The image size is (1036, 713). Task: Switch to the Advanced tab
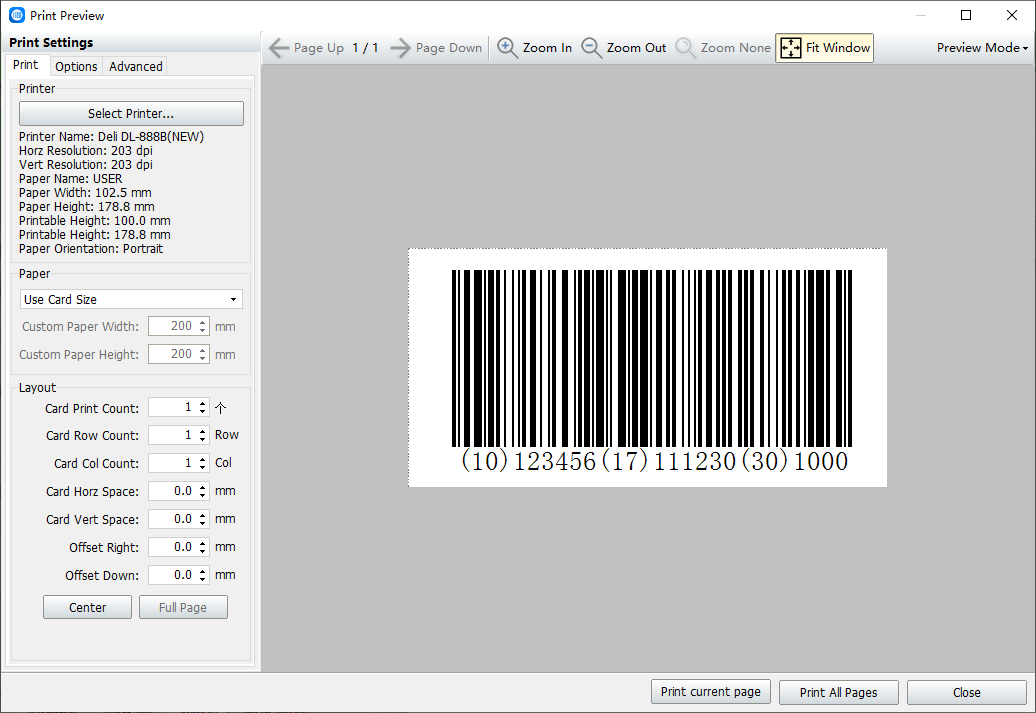pos(135,66)
